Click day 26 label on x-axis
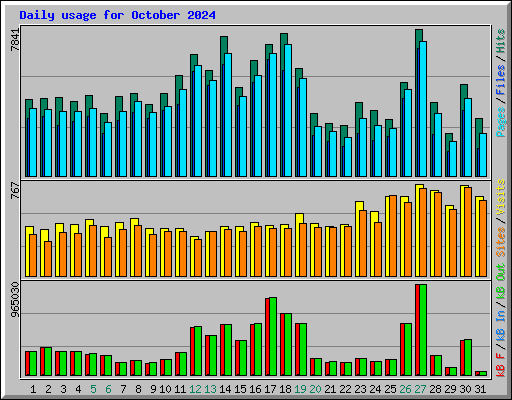 pos(405,389)
